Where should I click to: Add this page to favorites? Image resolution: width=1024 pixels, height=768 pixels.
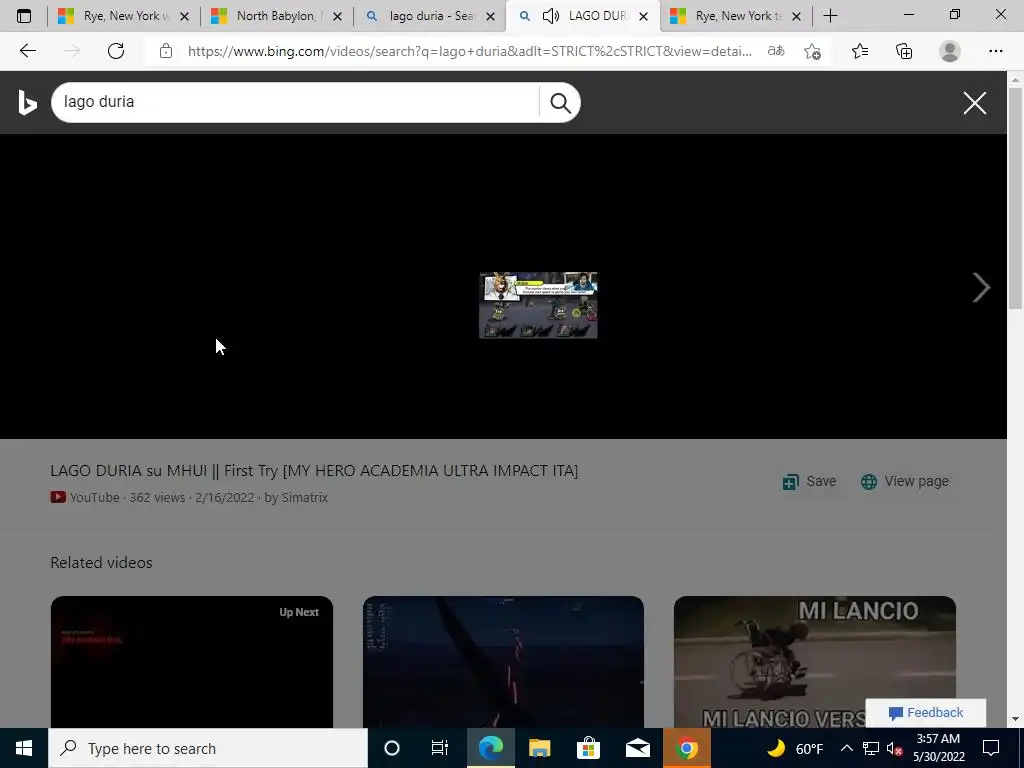coord(812,51)
